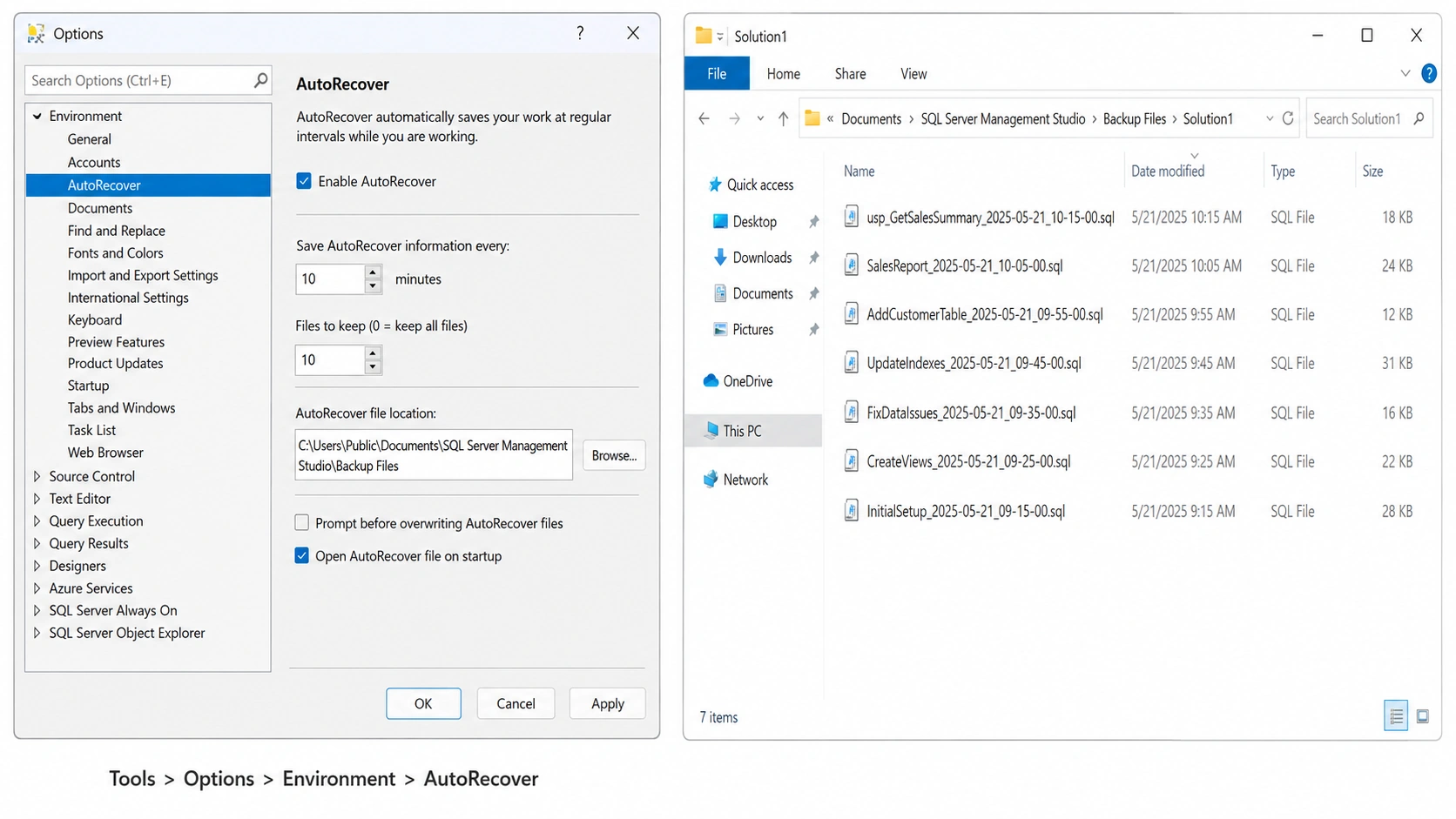Collapse the Environment tree node
This screenshot has width=1456, height=819.
coord(37,116)
